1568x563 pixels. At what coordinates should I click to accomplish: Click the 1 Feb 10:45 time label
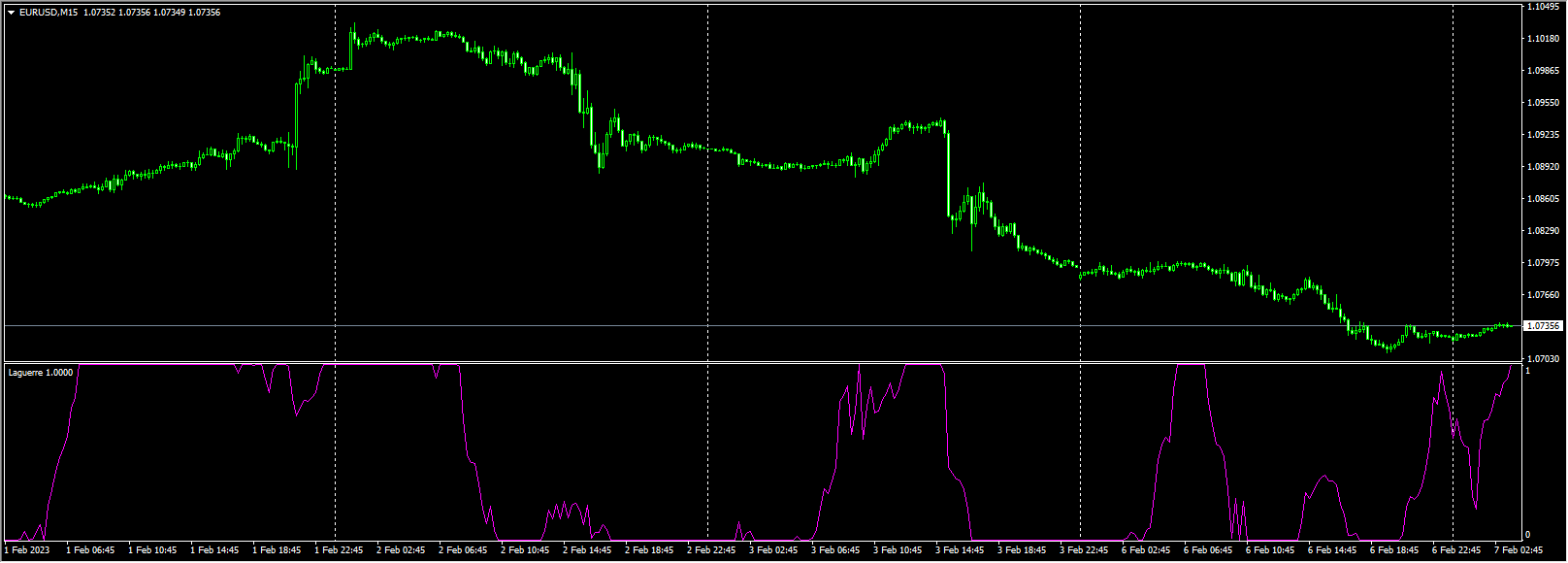(x=152, y=550)
